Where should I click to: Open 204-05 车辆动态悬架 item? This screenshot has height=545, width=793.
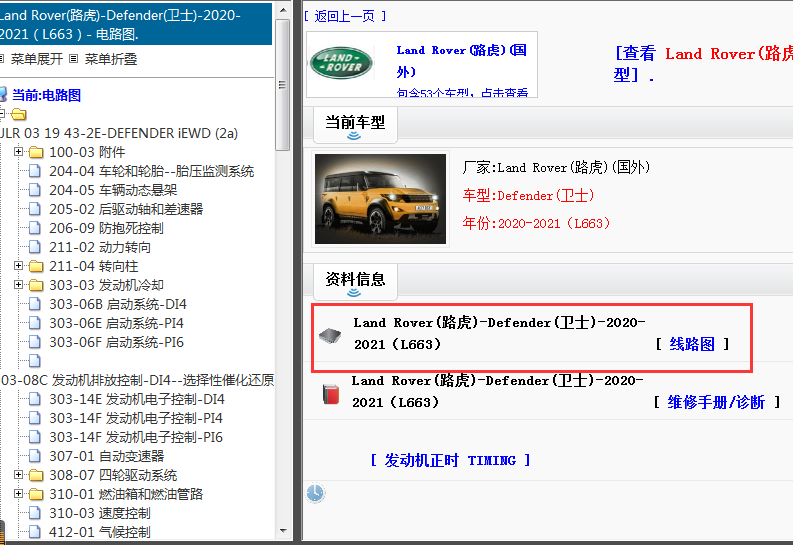click(113, 190)
